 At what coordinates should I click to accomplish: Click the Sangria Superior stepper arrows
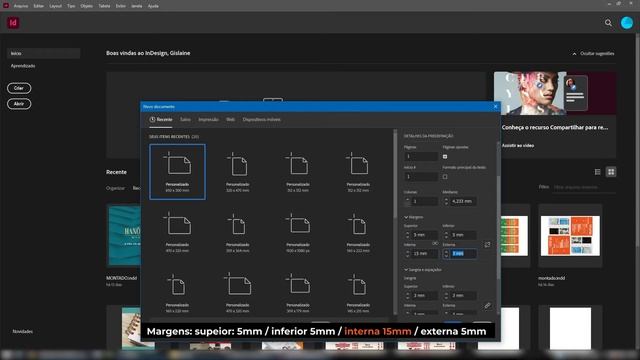point(407,295)
